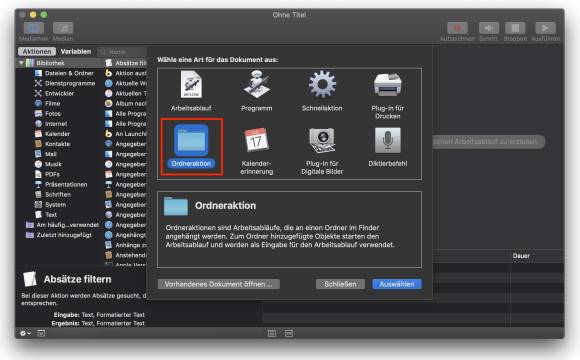The width and height of the screenshot is (580, 360).
Task: Pick the Plug-in für Drucken printer icon
Action: (x=387, y=84)
